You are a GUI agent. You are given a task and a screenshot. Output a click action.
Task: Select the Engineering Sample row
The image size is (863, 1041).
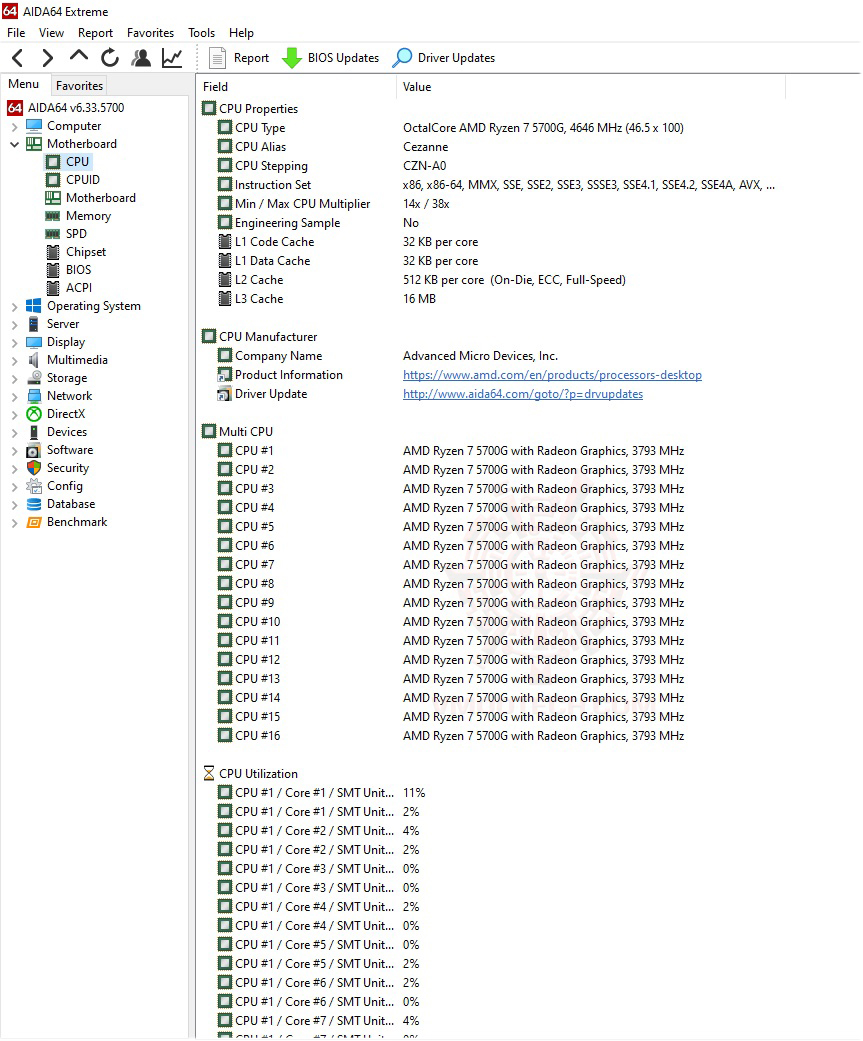click(x=490, y=223)
